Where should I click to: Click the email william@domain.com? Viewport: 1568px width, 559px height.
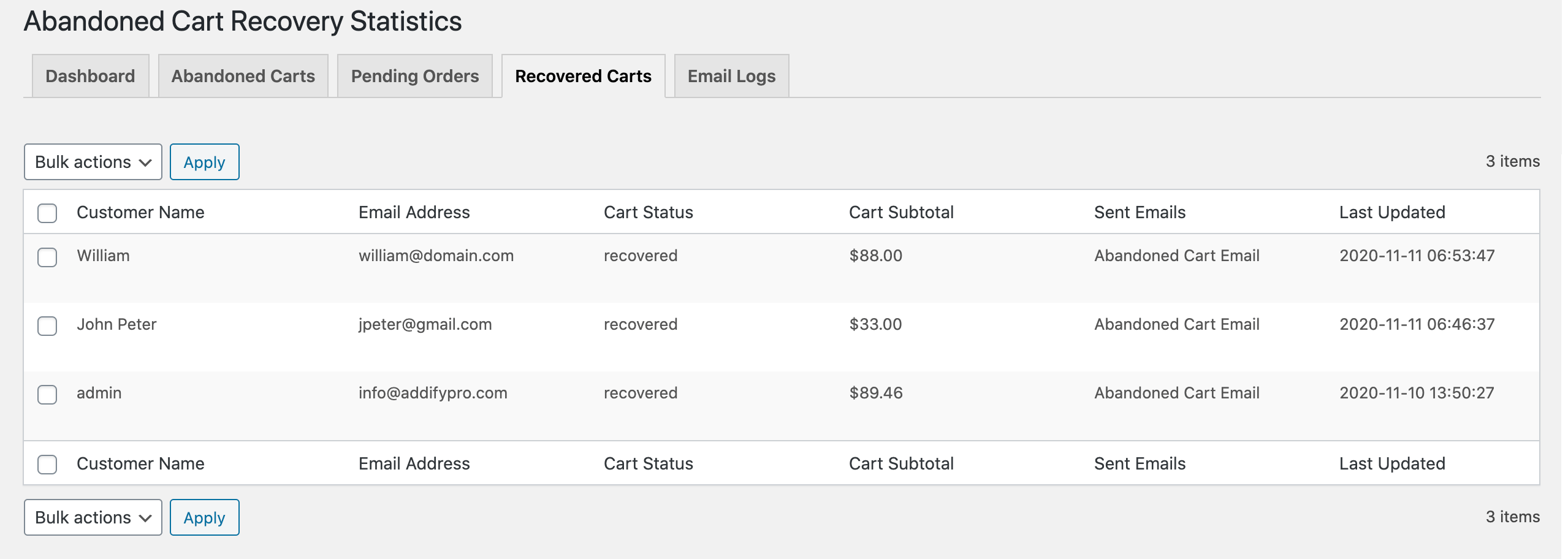point(436,256)
